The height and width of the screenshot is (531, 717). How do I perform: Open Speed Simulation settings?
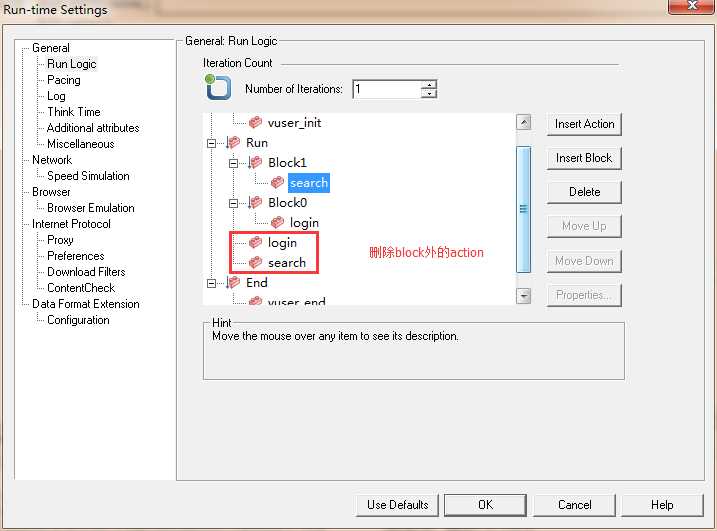pos(88,176)
